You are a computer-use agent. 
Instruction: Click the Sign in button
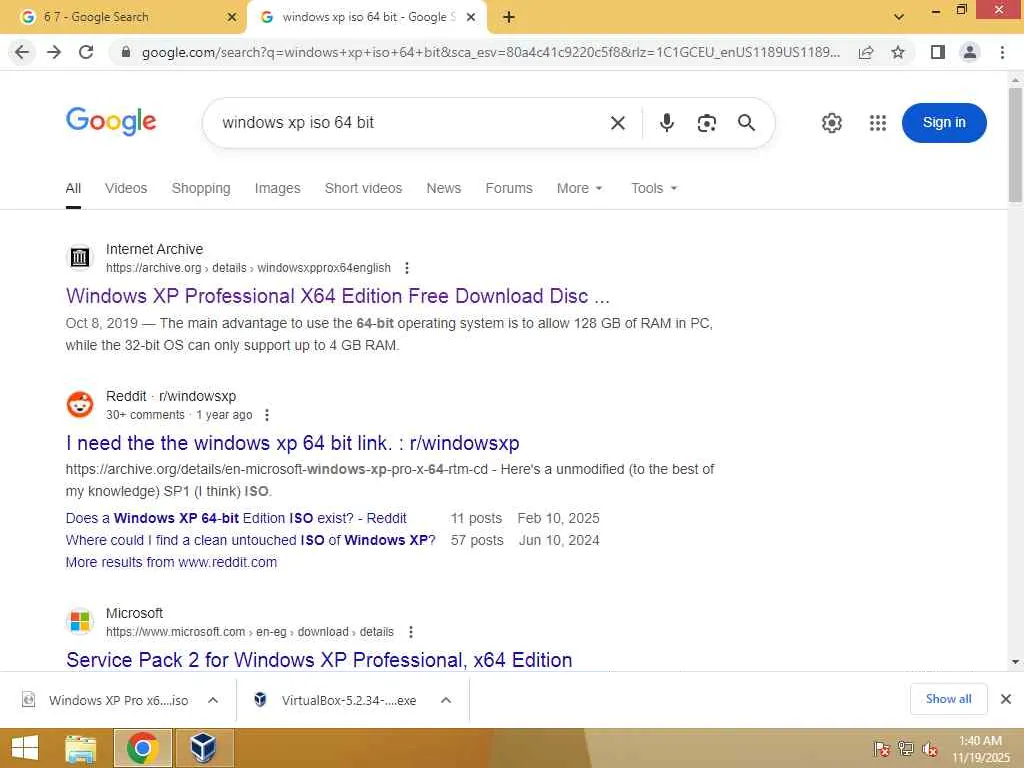click(944, 123)
